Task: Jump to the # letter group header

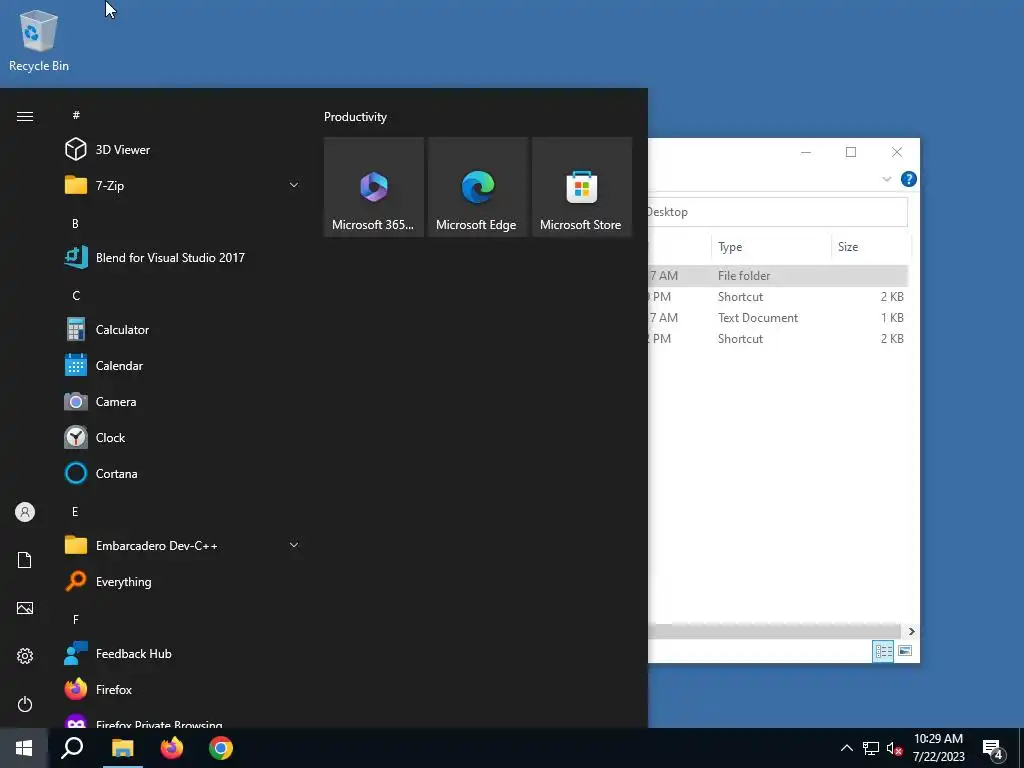Action: [76, 115]
